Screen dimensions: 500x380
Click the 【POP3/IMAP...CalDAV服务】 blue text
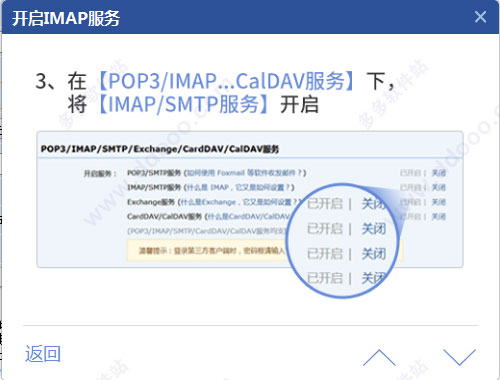pyautogui.click(x=227, y=81)
